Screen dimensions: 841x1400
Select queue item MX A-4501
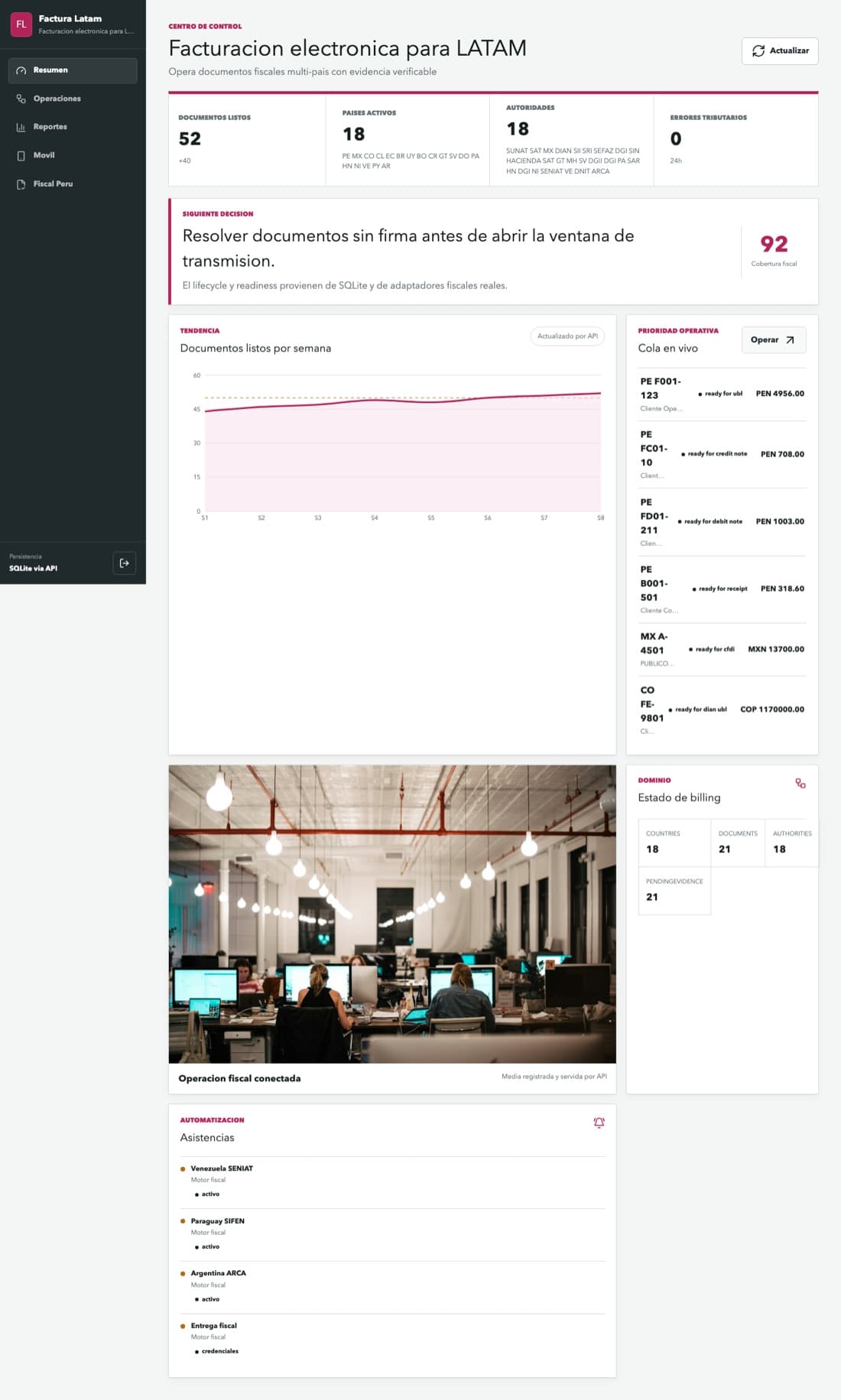click(722, 650)
